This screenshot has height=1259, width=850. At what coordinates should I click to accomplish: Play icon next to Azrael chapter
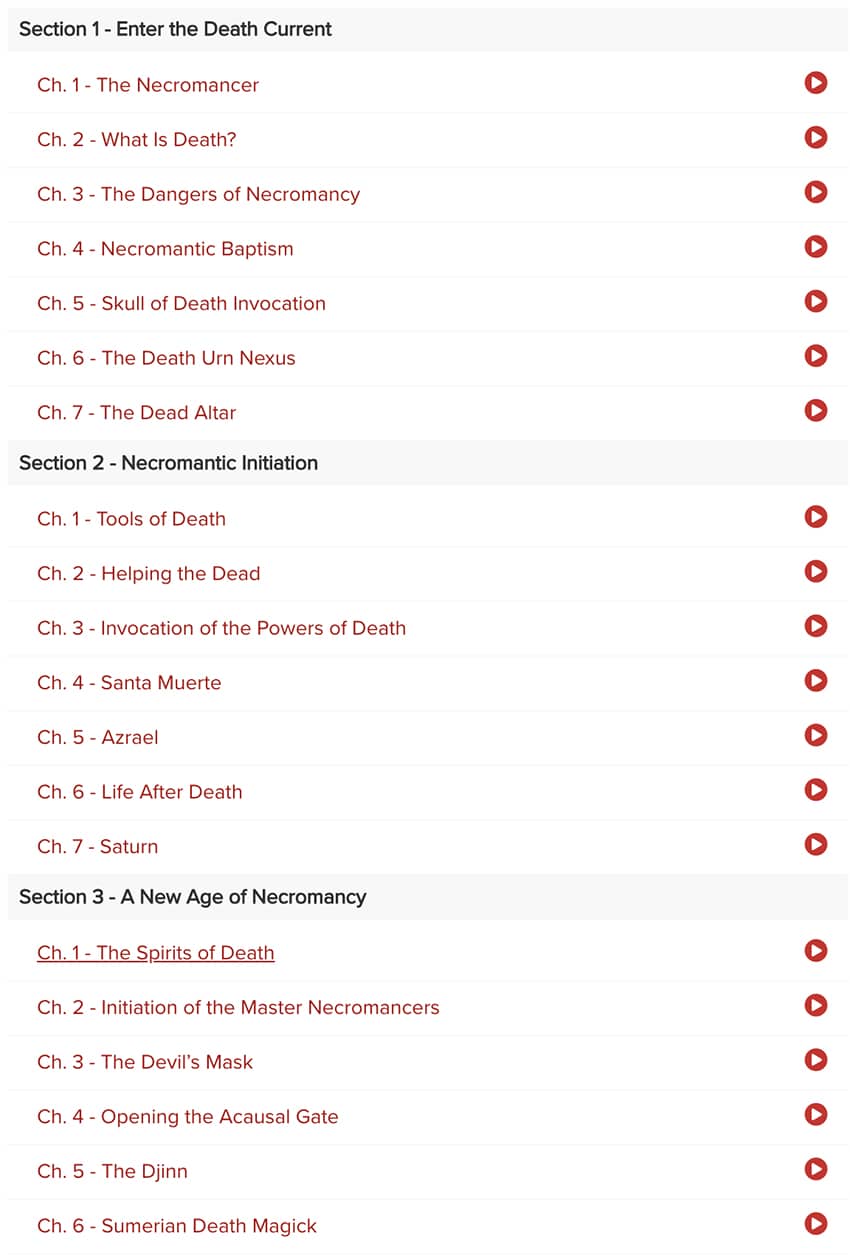(815, 735)
